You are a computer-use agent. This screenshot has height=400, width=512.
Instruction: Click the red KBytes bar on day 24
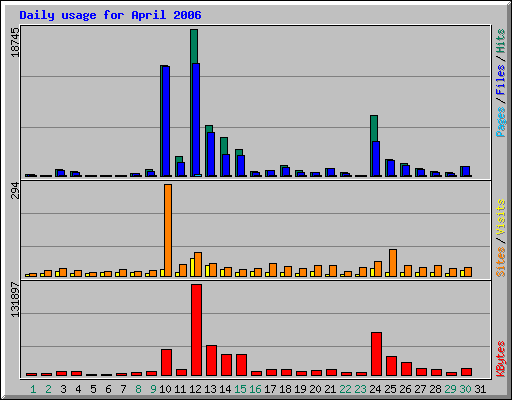coord(376,354)
